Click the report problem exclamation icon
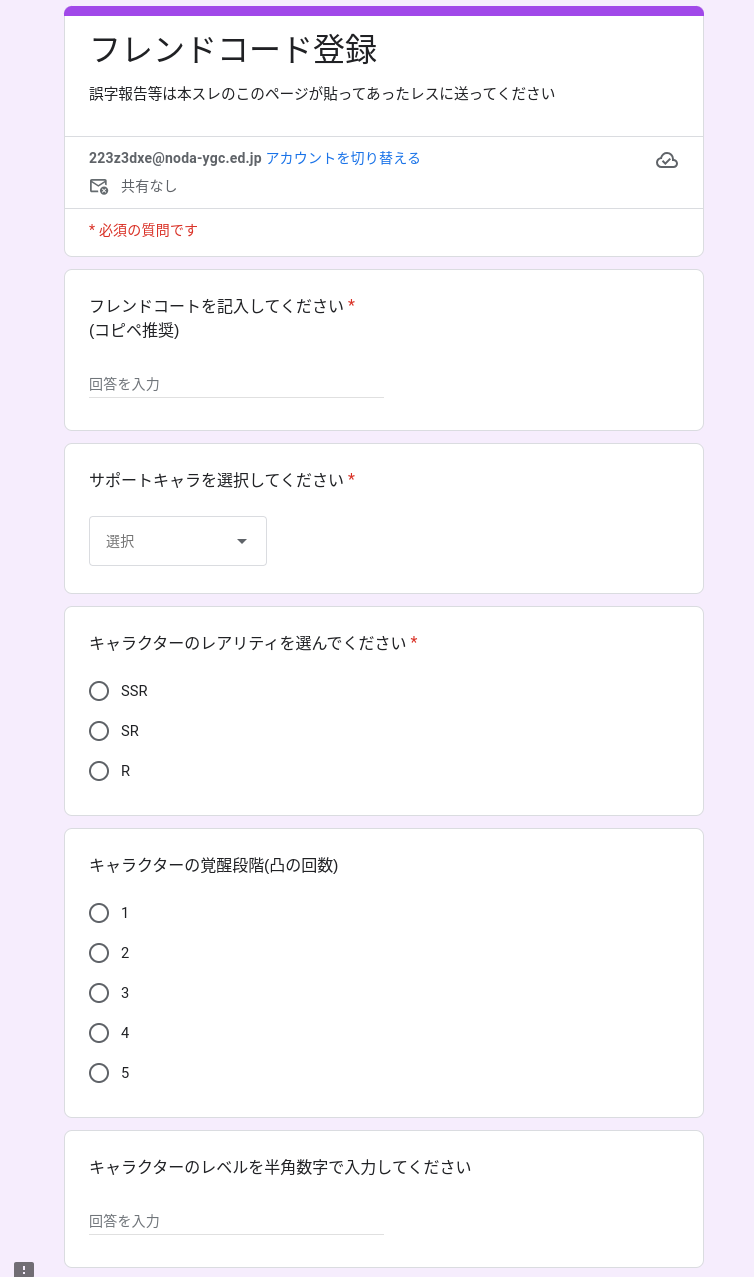Viewport: 754px width, 1277px height. pos(24,1269)
